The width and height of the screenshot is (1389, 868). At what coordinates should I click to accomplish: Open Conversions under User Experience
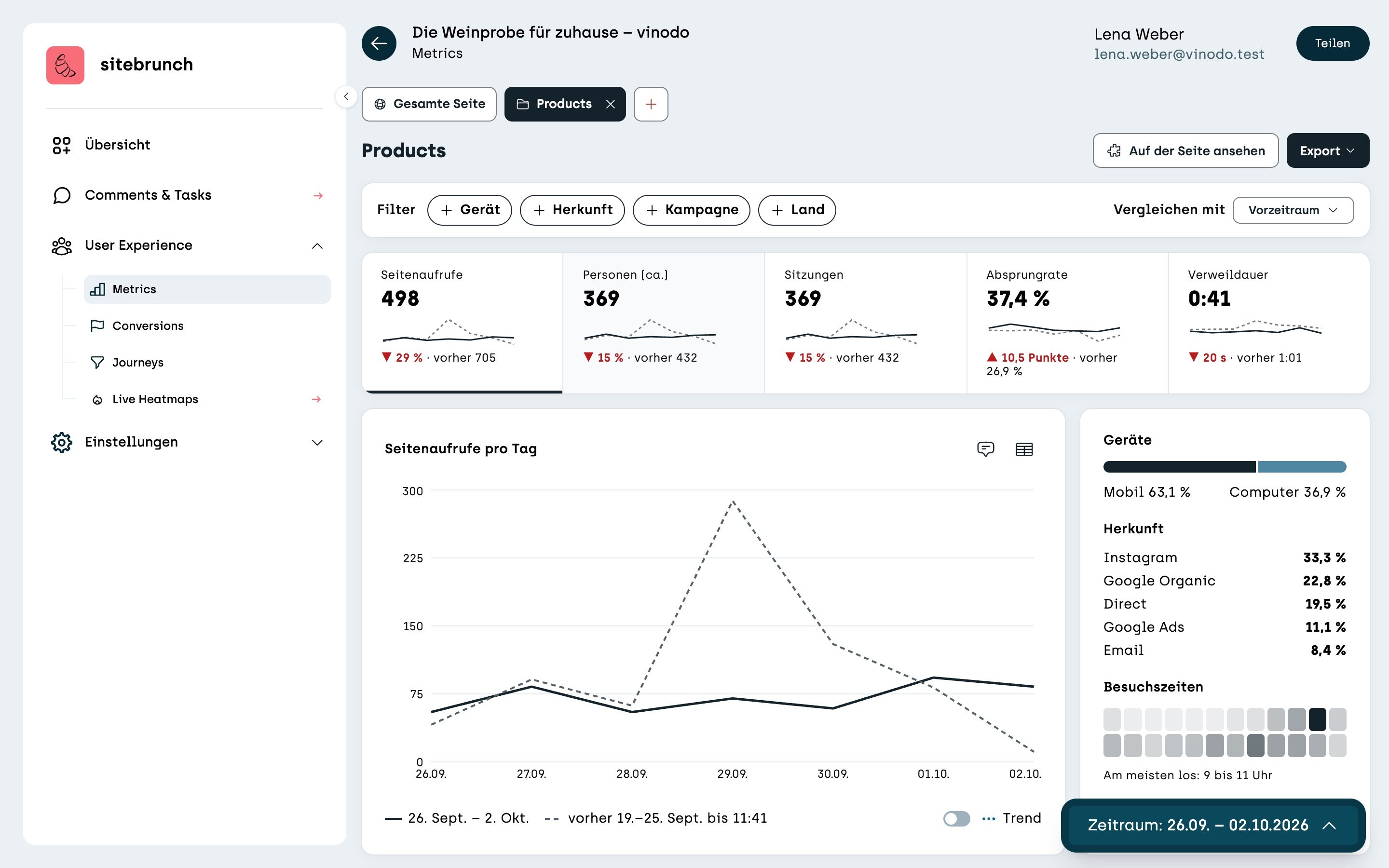point(207,325)
